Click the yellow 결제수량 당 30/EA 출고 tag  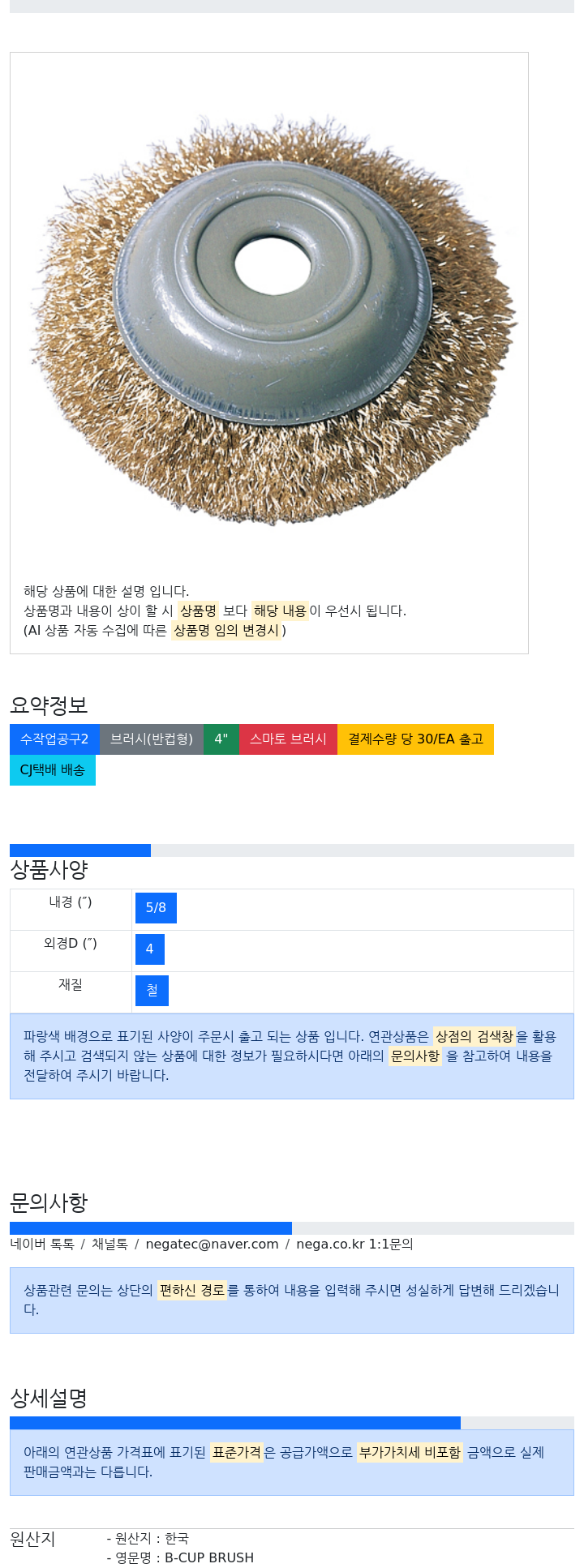tap(415, 739)
